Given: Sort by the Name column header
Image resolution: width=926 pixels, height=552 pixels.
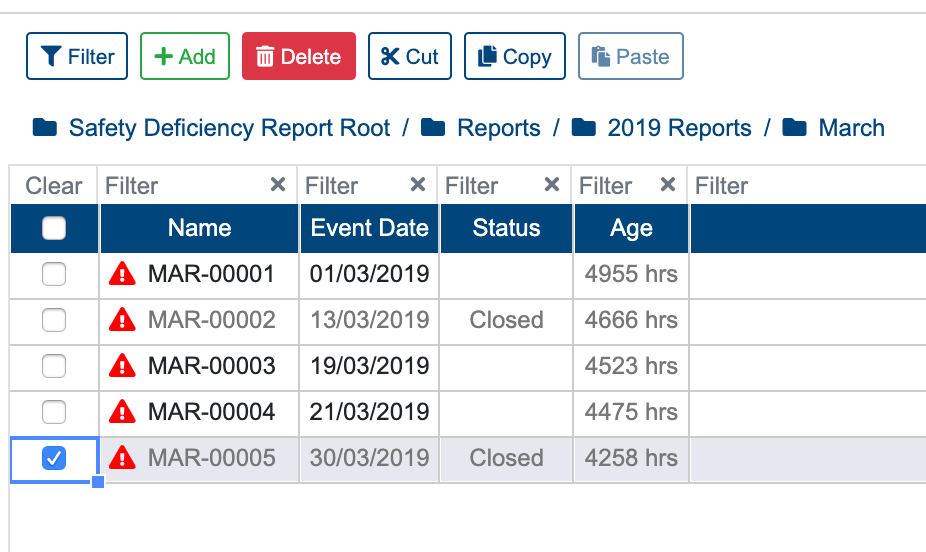Looking at the screenshot, I should (200, 228).
